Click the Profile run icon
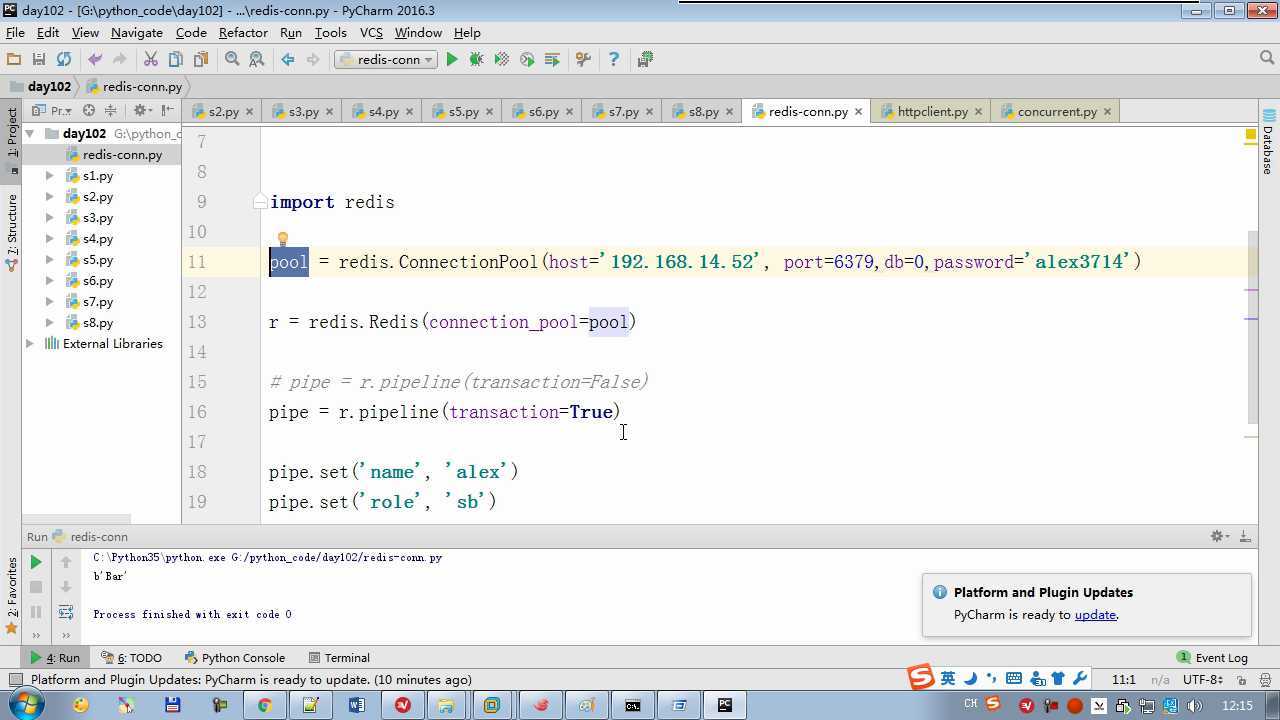1280x720 pixels. [x=527, y=60]
